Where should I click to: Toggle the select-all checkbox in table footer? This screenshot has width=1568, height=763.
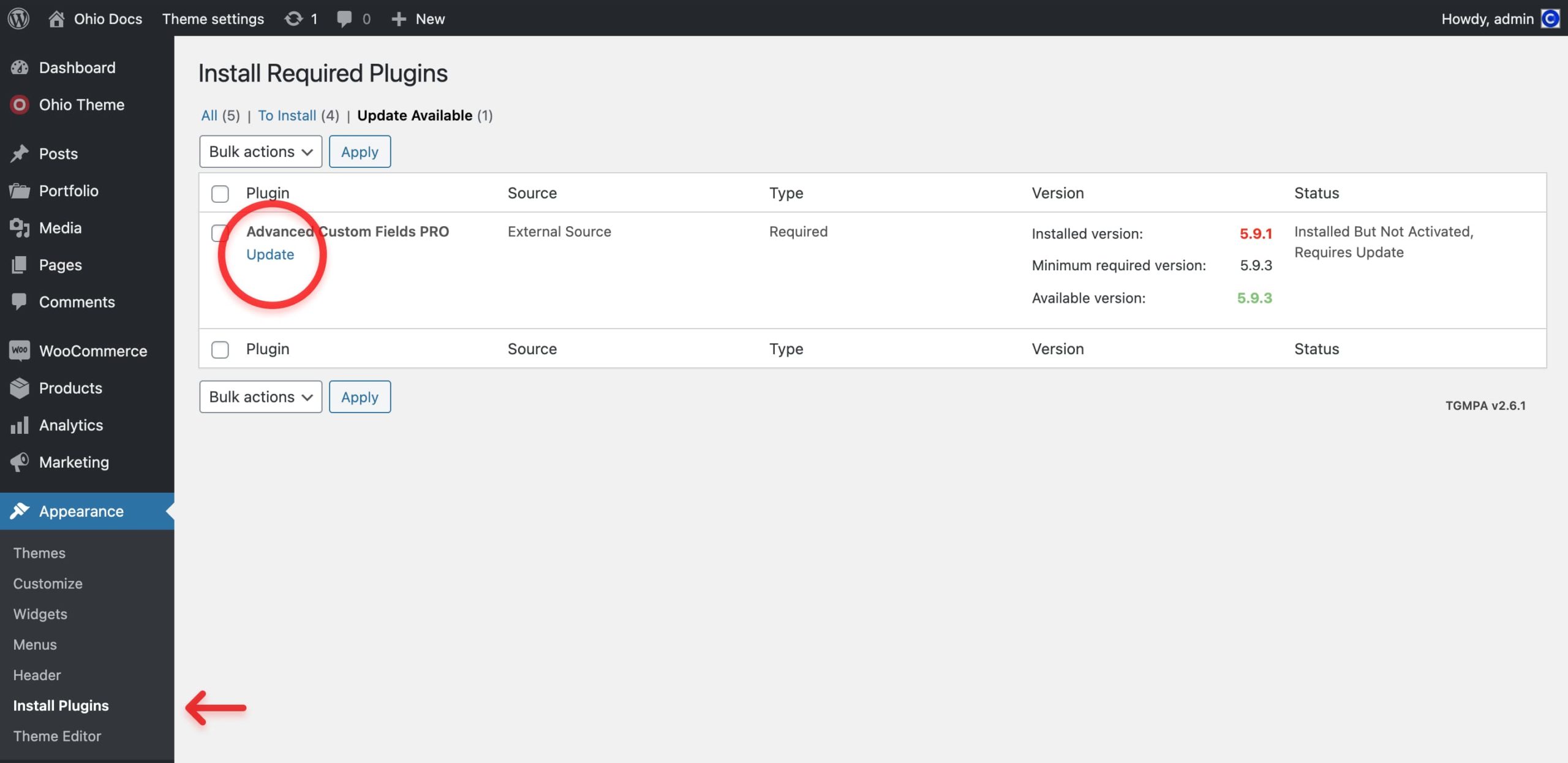pos(220,349)
